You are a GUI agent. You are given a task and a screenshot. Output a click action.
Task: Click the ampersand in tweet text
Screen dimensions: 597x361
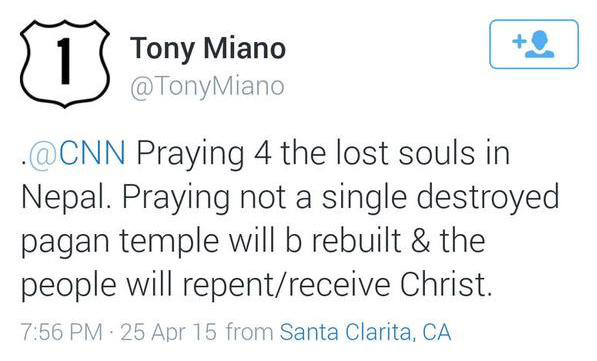pos(421,241)
